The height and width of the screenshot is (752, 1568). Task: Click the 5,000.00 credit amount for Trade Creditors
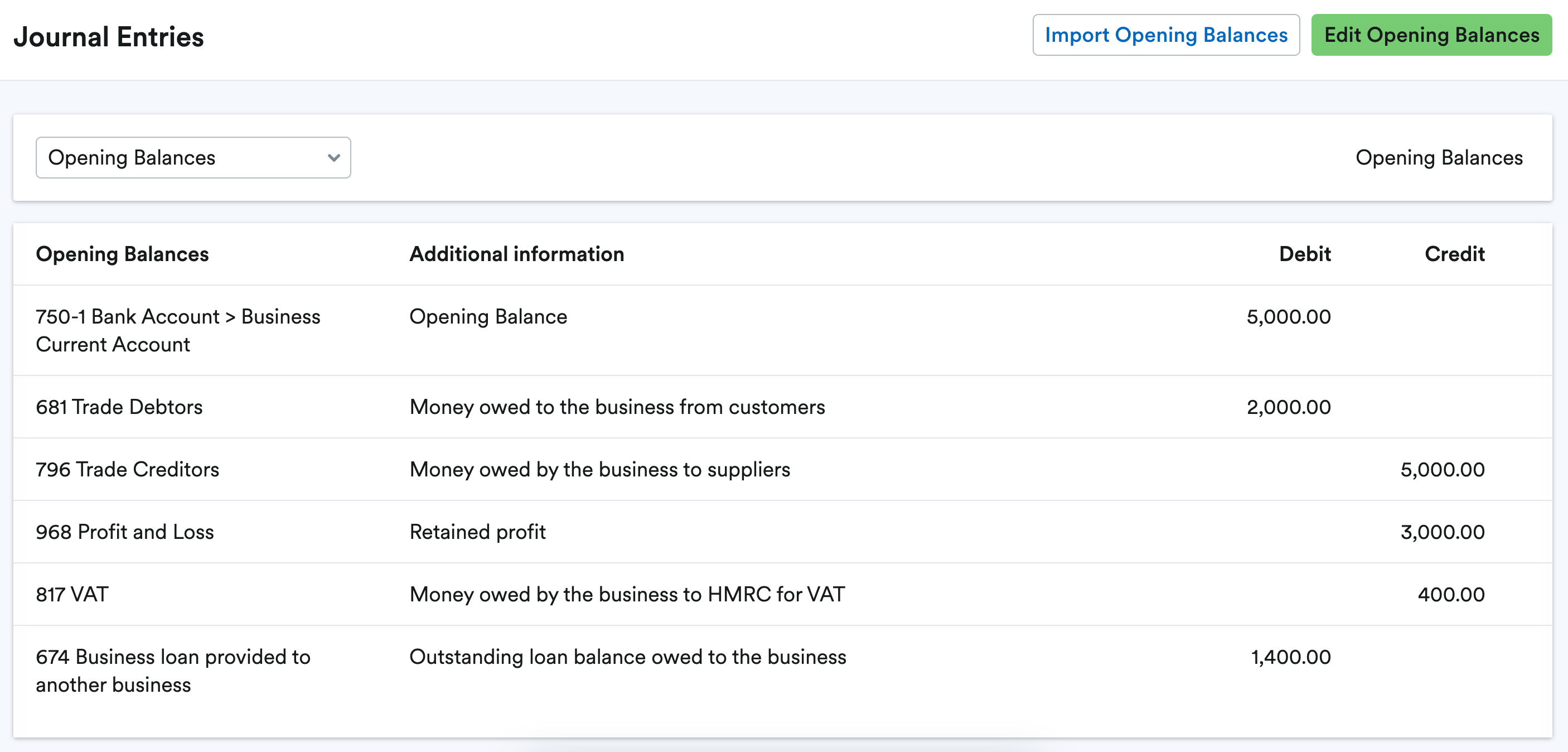(x=1443, y=470)
